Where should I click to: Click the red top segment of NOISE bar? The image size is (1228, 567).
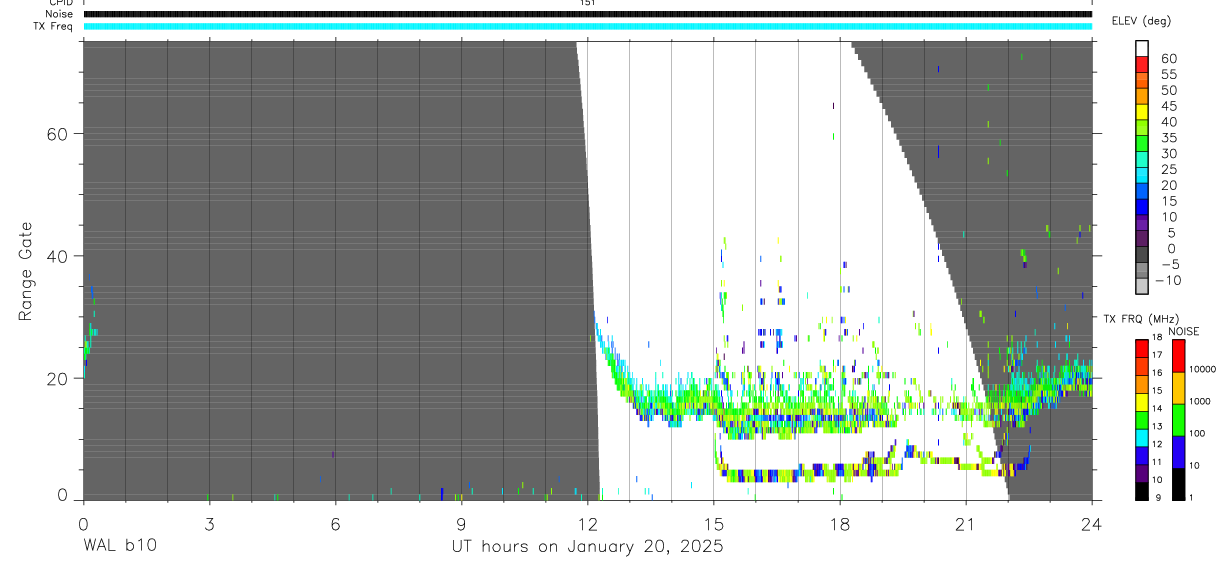click(1179, 356)
